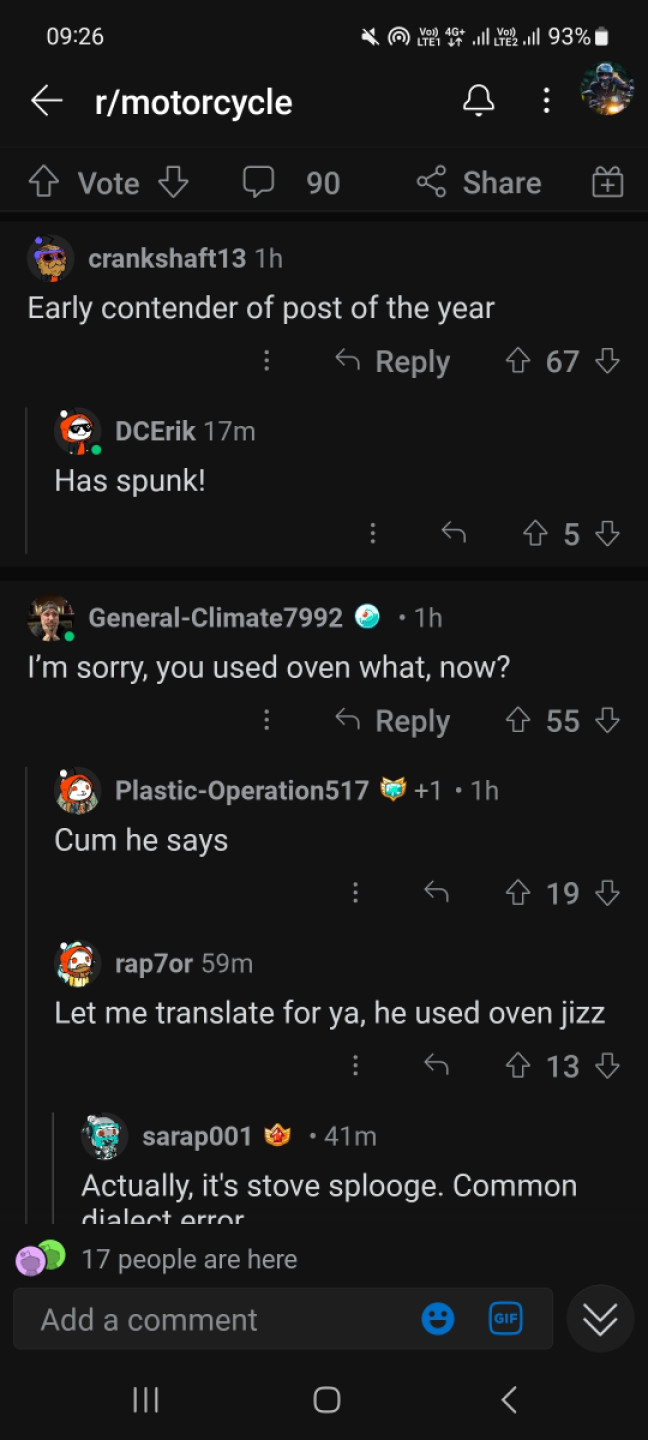This screenshot has height=1440, width=648.
Task: Reply to crankshaft13's comment
Action: [392, 361]
